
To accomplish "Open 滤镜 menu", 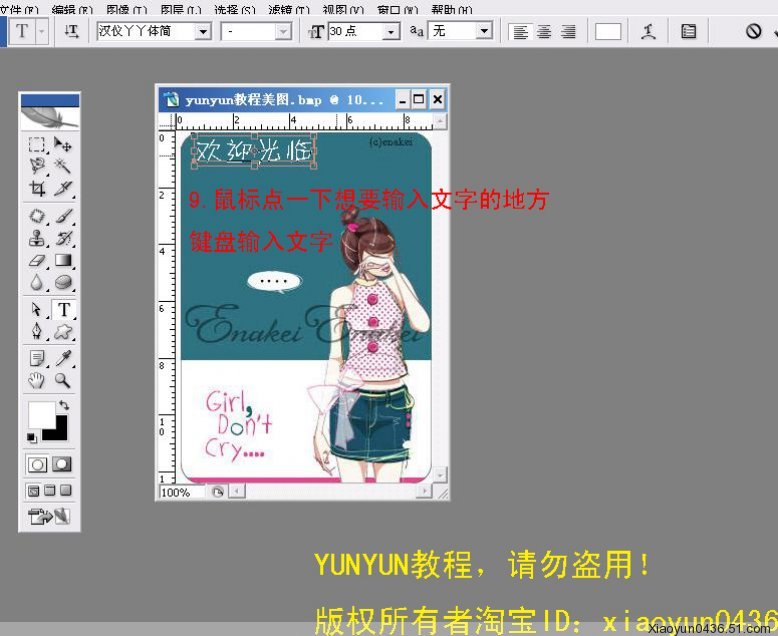I will (x=289, y=9).
